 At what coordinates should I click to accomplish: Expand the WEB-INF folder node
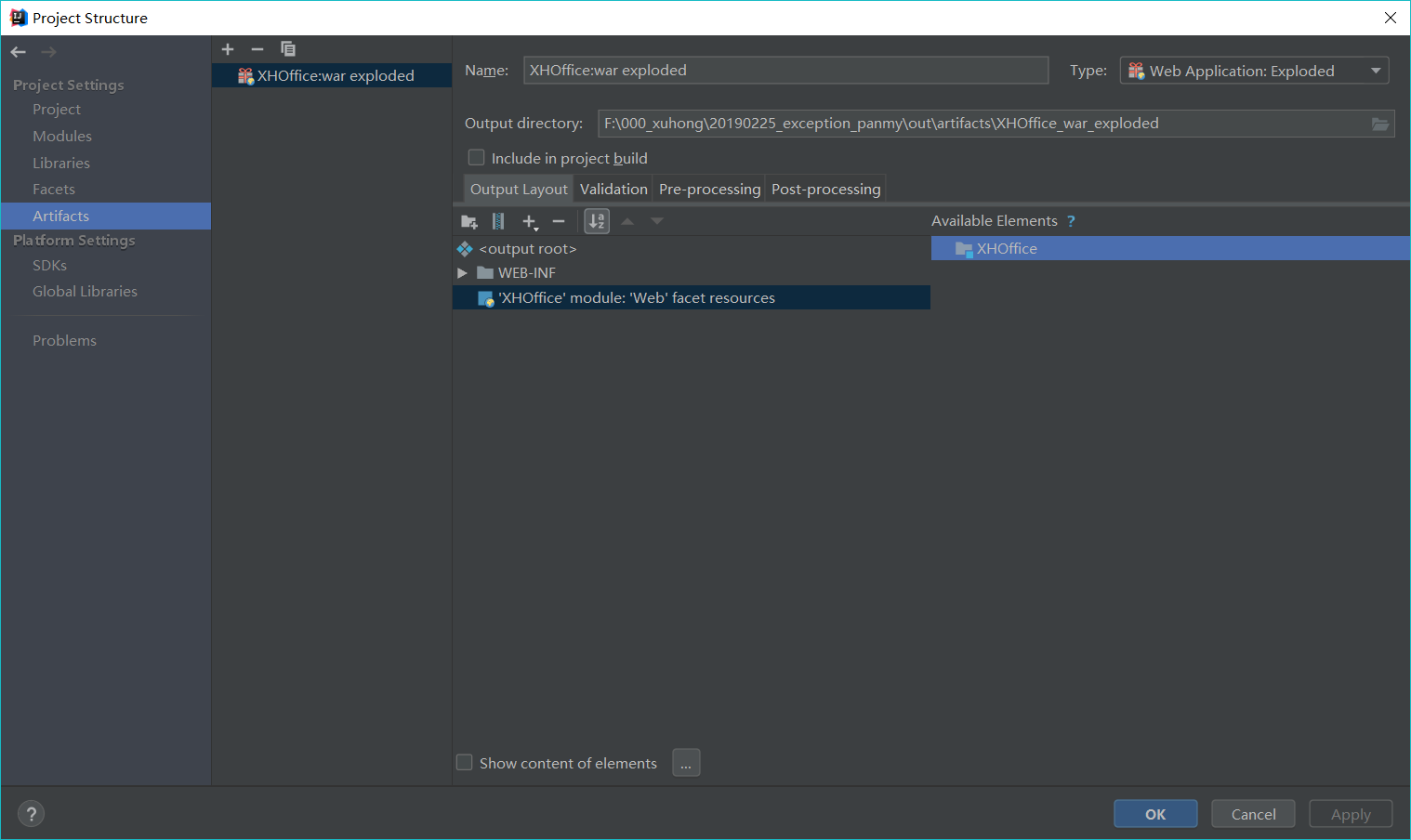(462, 273)
